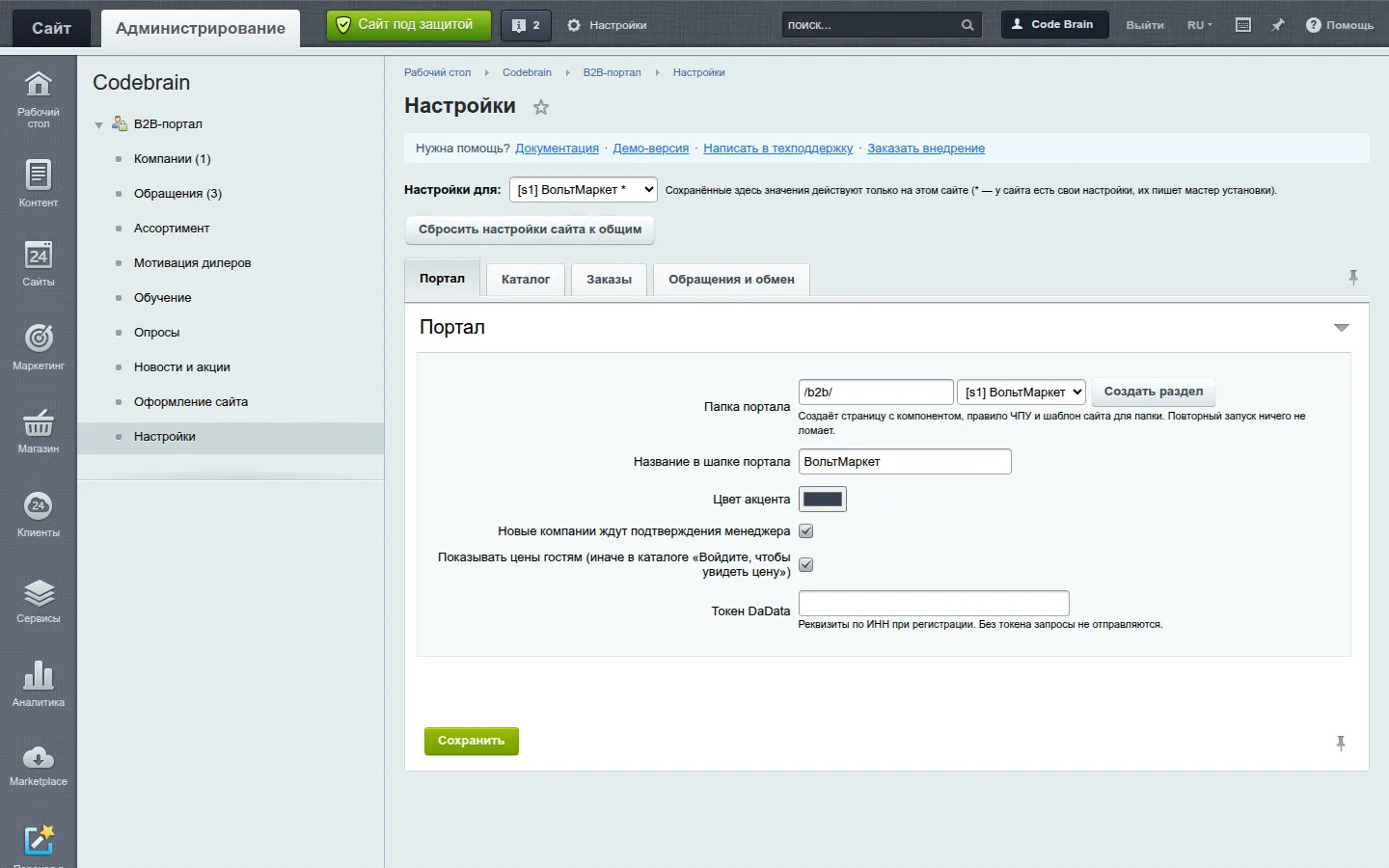Viewport: 1389px width, 868px height.
Task: Open the Сайты sidebar section
Action: click(38, 263)
